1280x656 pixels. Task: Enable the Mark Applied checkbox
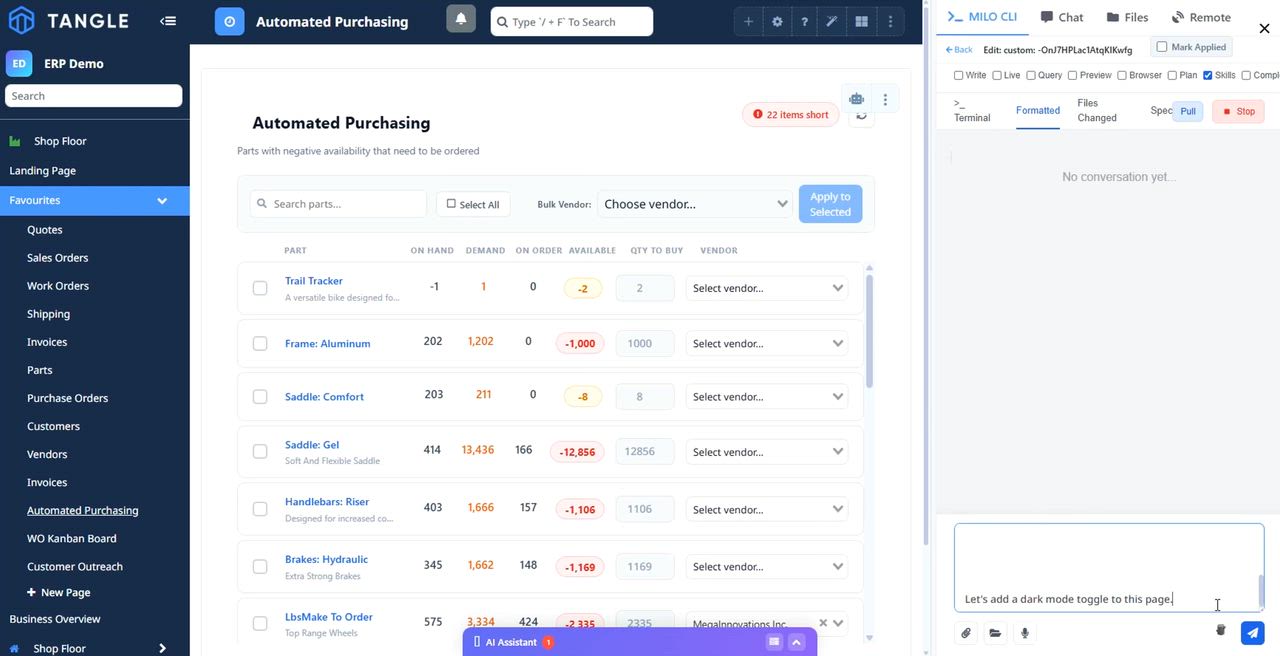(x=1162, y=47)
